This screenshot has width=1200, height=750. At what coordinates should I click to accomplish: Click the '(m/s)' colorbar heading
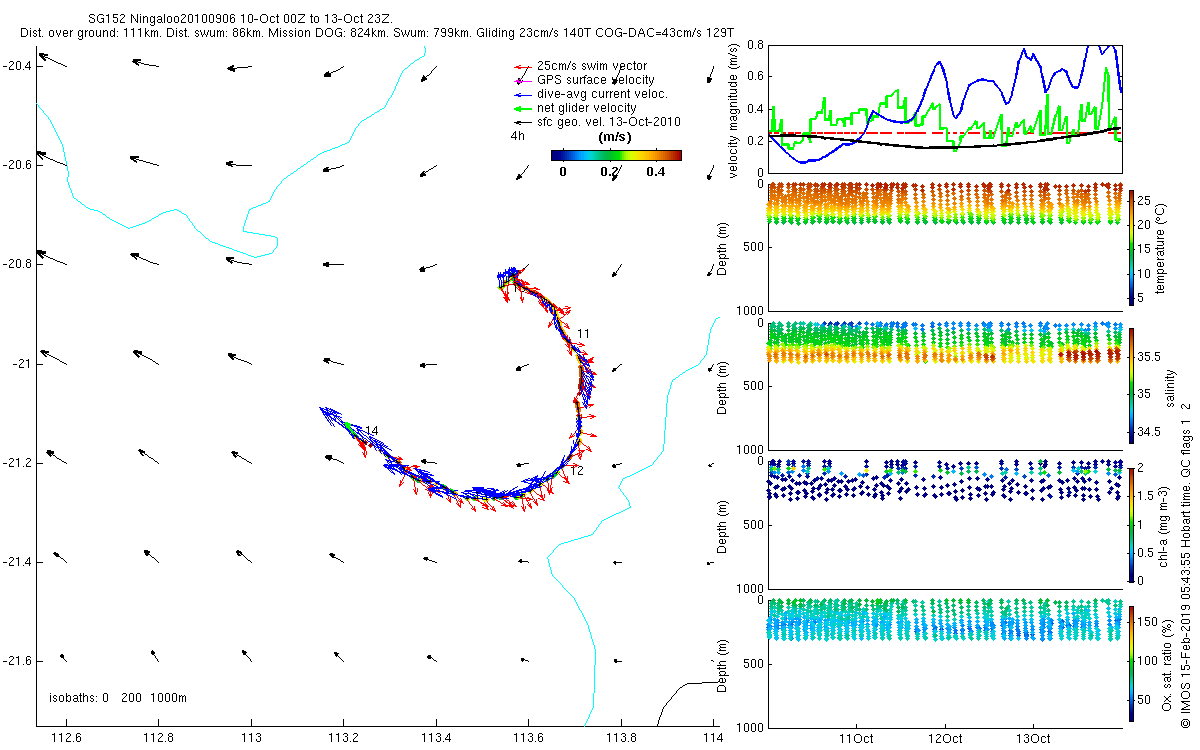[614, 136]
